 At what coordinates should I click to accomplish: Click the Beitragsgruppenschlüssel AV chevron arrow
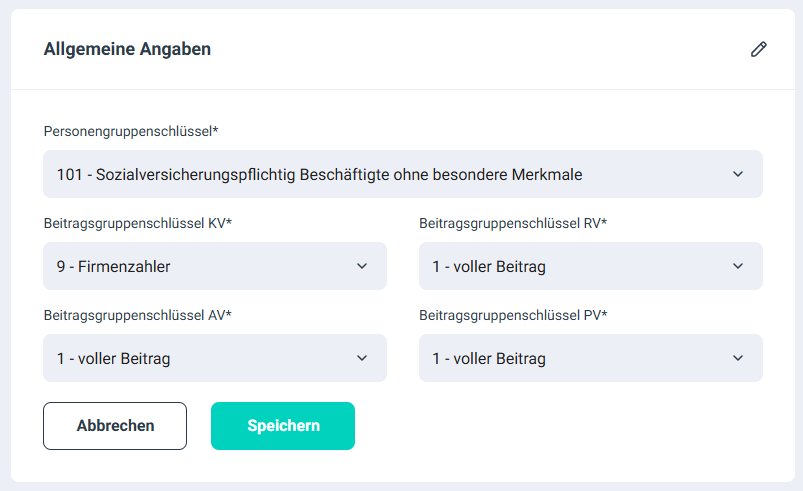[362, 358]
